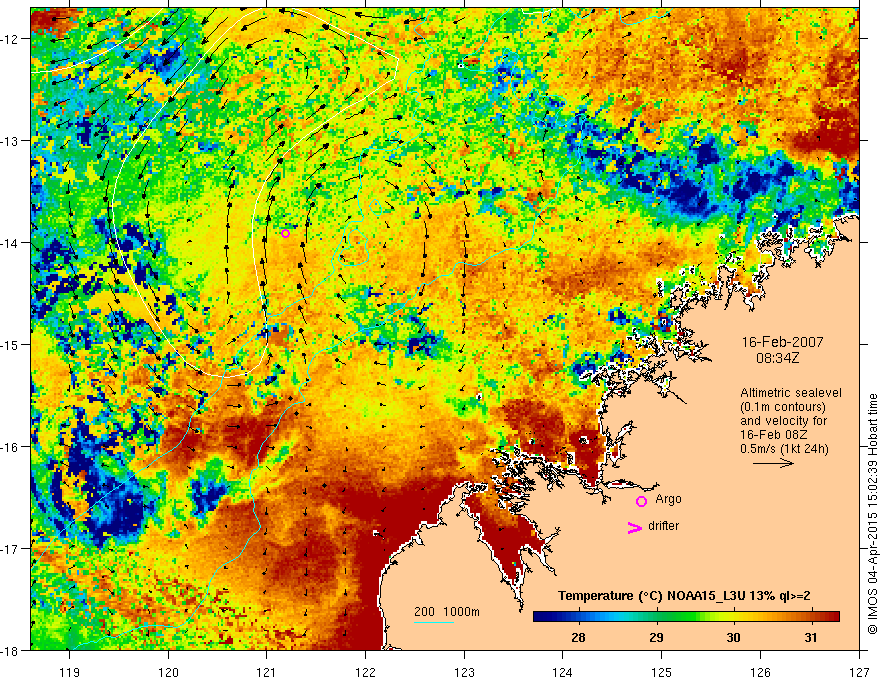Click the longitude axis label '120'

tap(168, 672)
